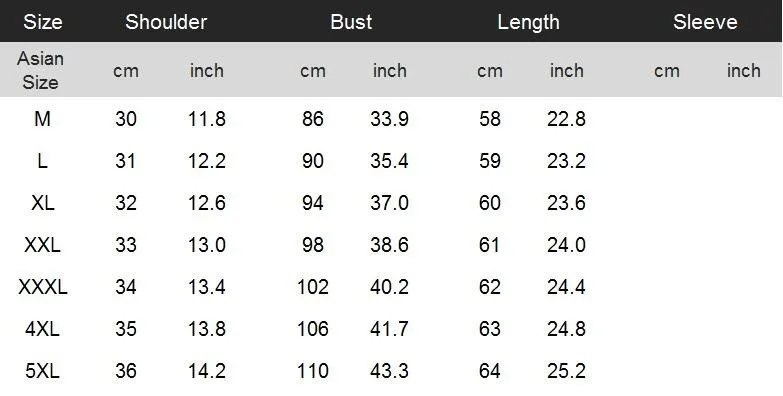Select the XL size row label

point(42,203)
